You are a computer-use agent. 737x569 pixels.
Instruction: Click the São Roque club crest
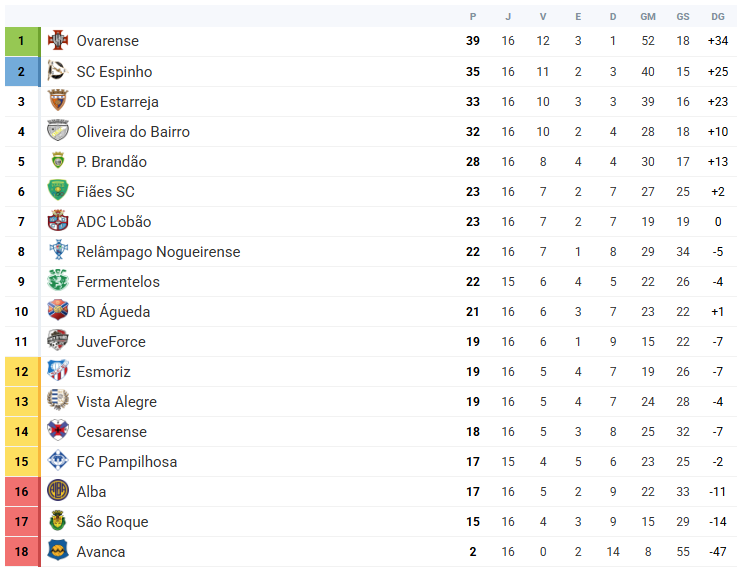tap(58, 521)
